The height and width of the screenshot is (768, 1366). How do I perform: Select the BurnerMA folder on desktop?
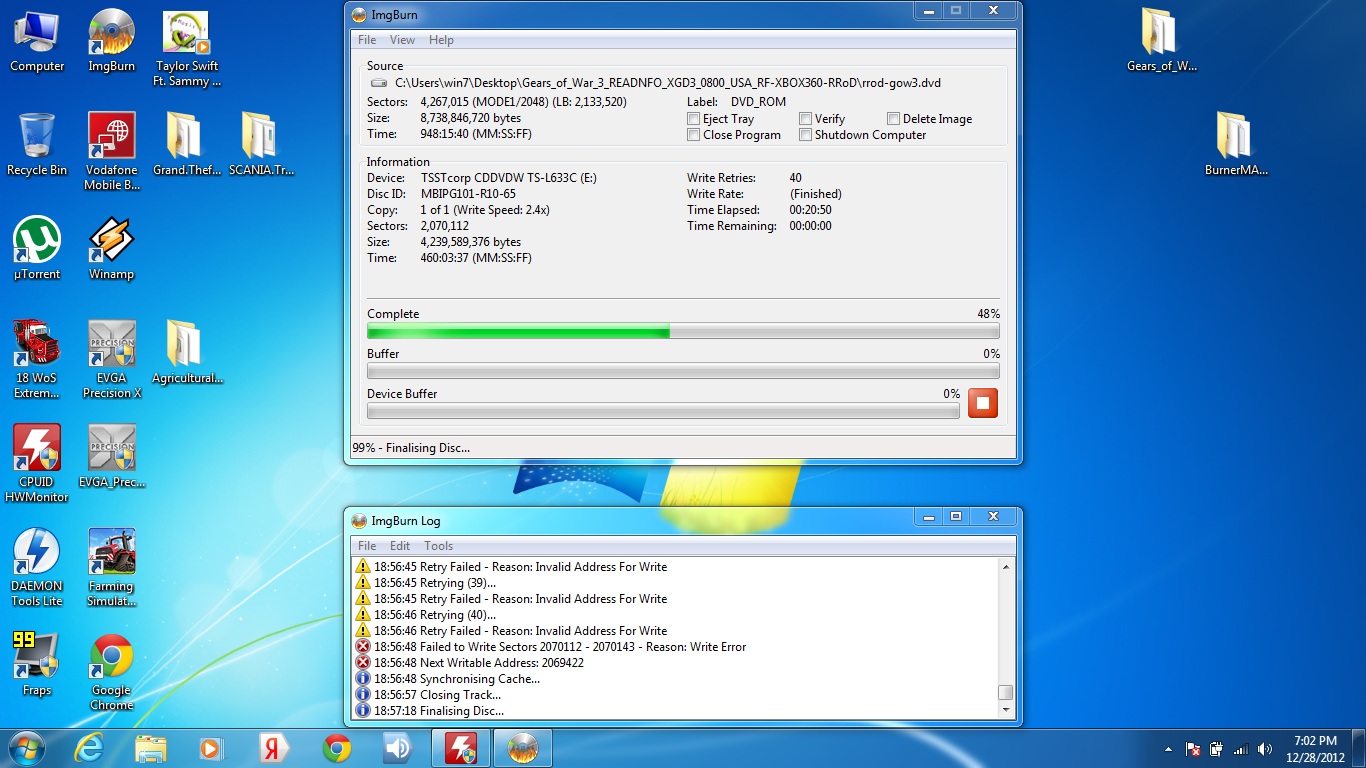coord(1236,146)
